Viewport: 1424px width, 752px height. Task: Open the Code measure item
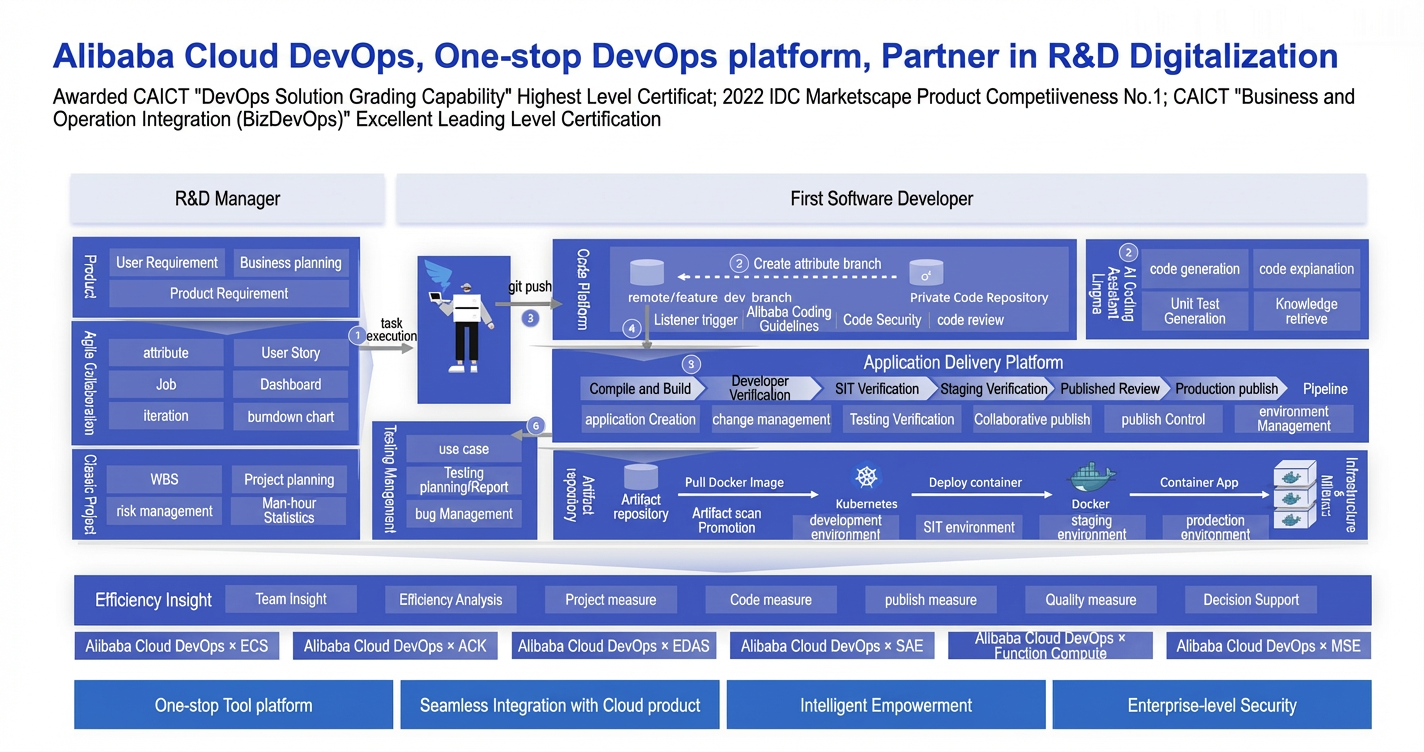[771, 600]
